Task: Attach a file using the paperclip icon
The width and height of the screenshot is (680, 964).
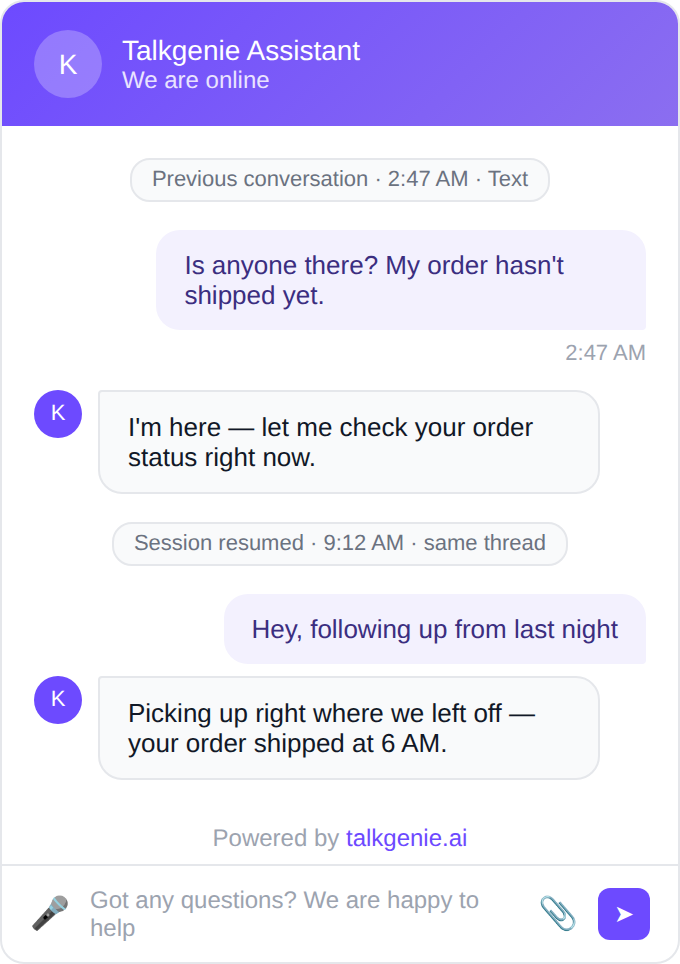Action: pos(558,913)
